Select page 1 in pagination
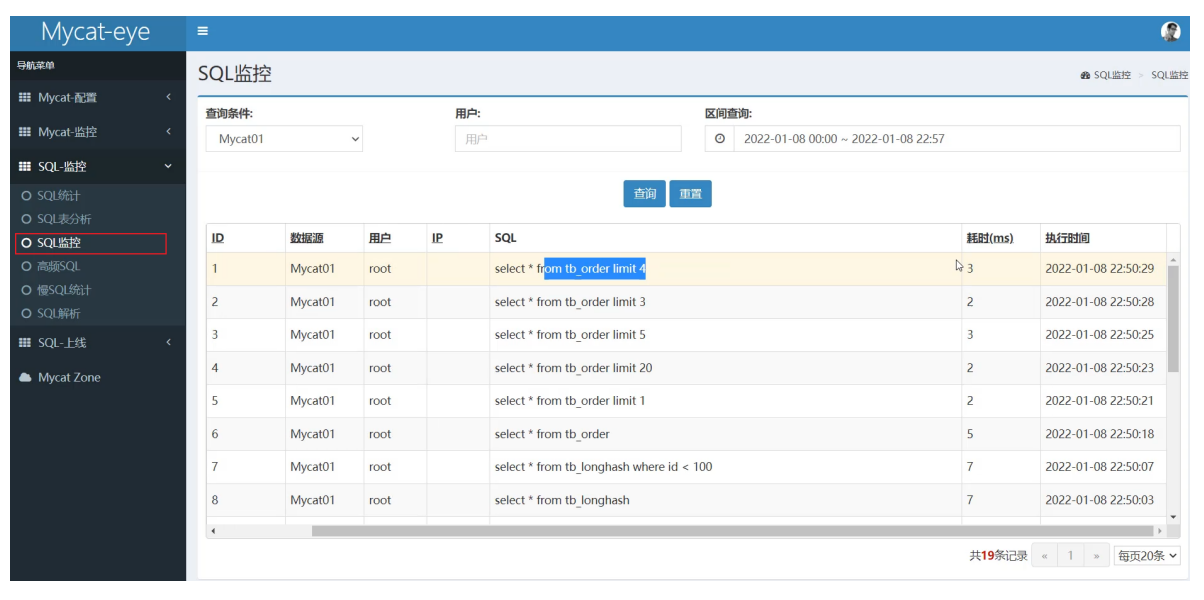Image resolution: width=1204 pixels, height=600 pixels. pos(1070,556)
